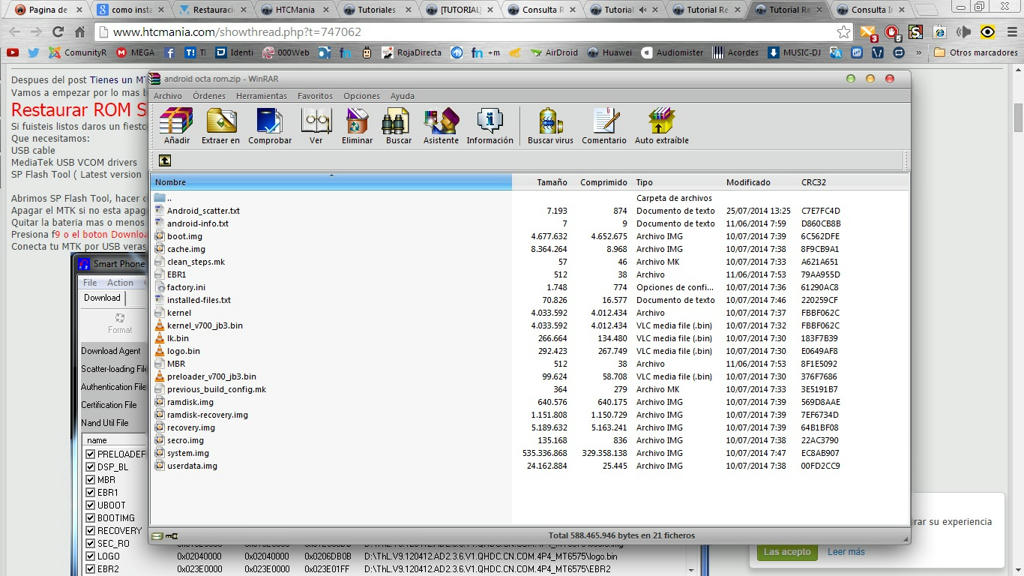Click the Añadir icon in WinRAR toolbar
The height and width of the screenshot is (576, 1024).
click(x=176, y=122)
